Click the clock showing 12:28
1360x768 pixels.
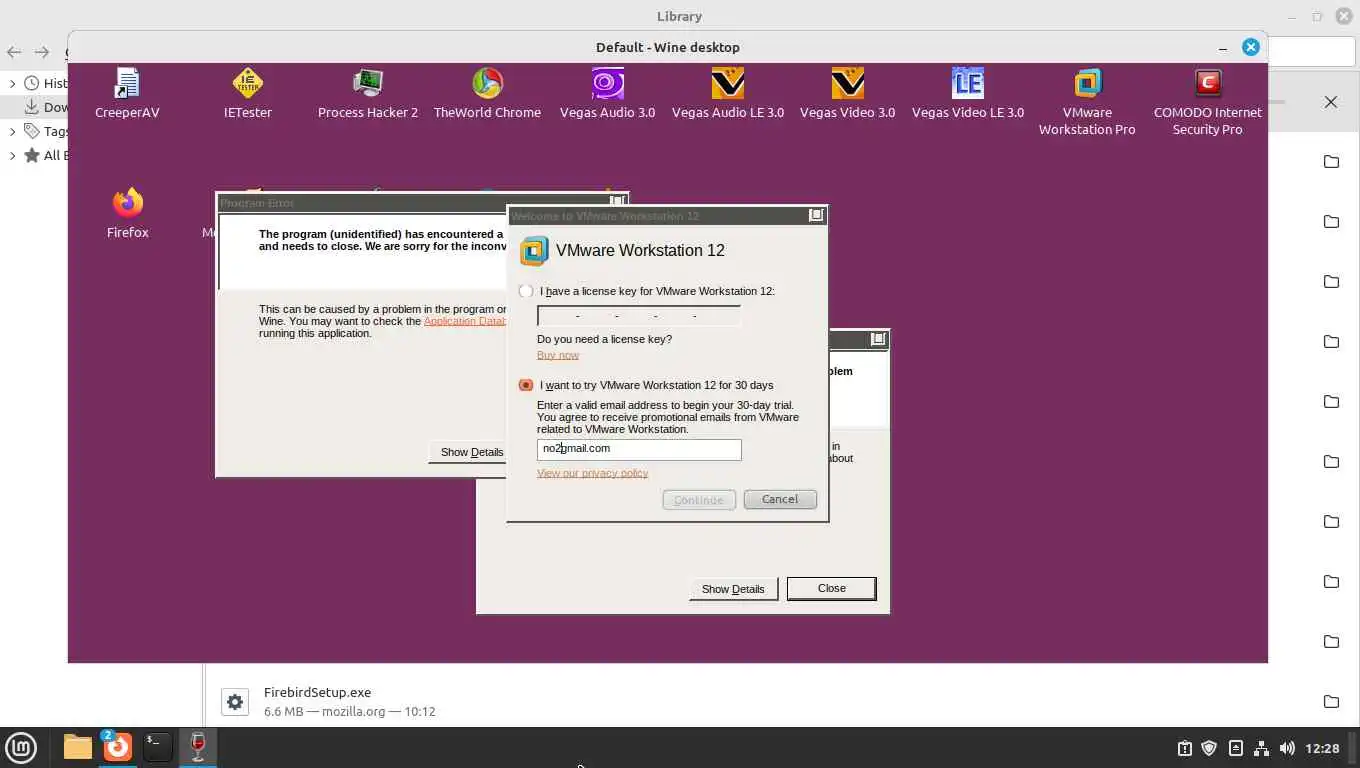click(1322, 748)
